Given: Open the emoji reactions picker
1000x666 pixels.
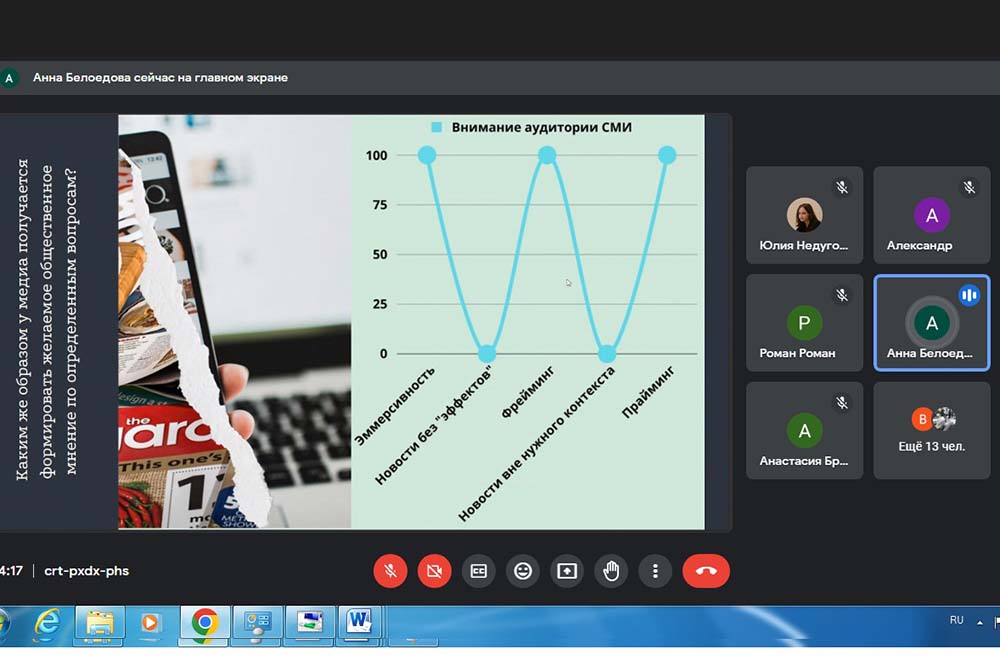Looking at the screenshot, I should click(x=523, y=571).
